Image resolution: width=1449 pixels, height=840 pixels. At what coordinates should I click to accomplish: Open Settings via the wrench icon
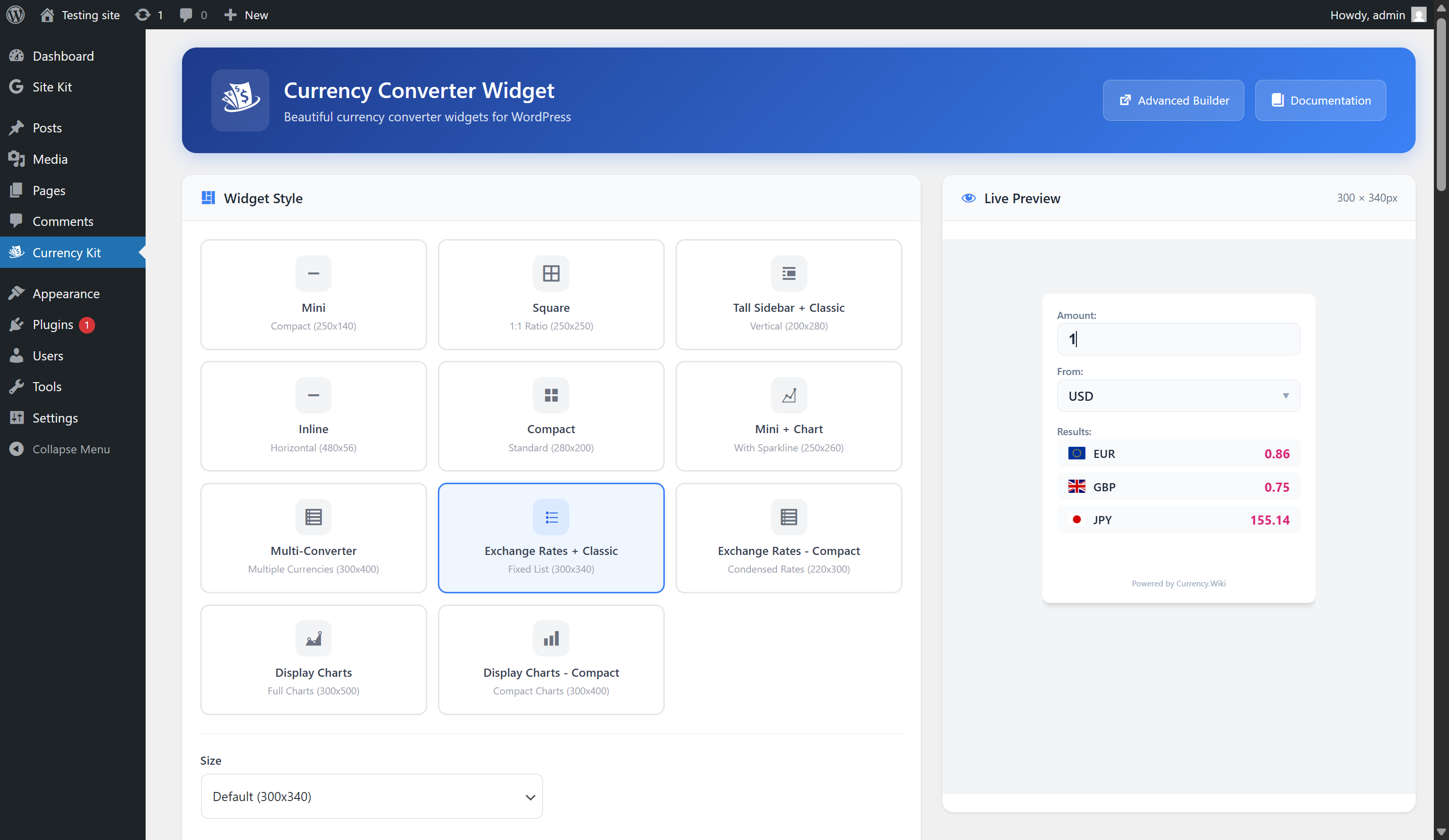click(x=16, y=418)
